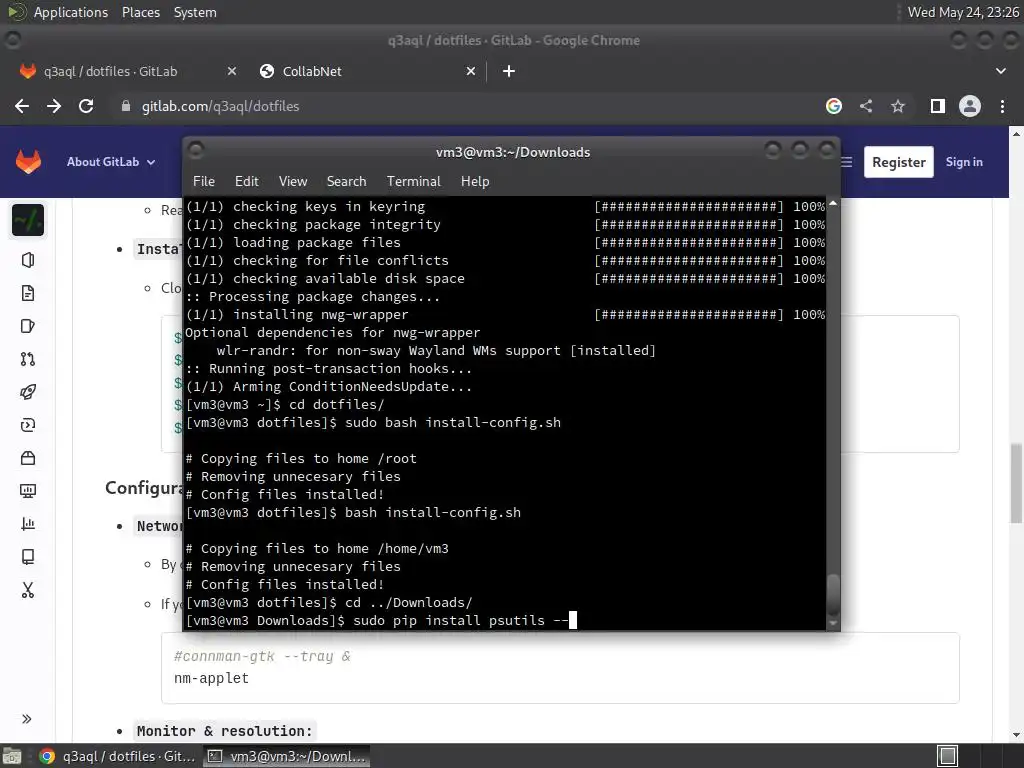Close the q3aql / dotfiles tab
Viewport: 1024px width, 768px height.
coord(231,71)
